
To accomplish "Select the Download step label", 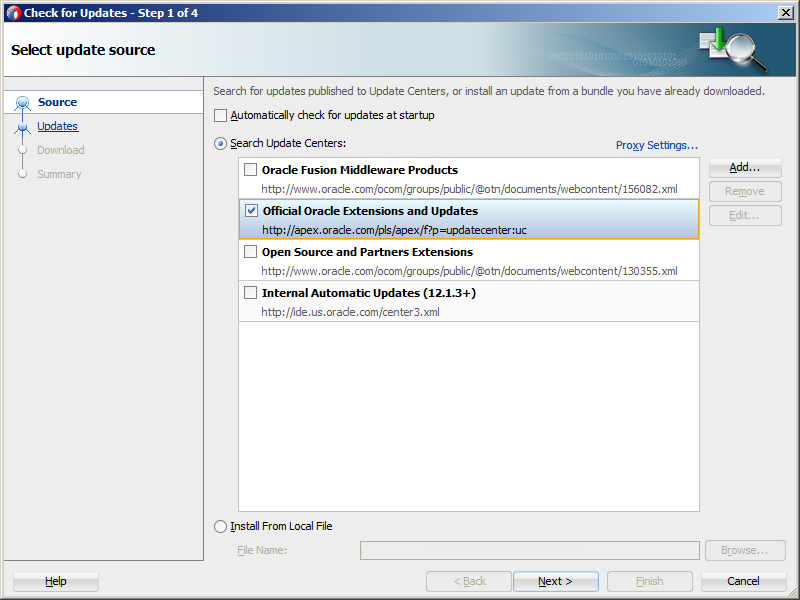I will [61, 150].
